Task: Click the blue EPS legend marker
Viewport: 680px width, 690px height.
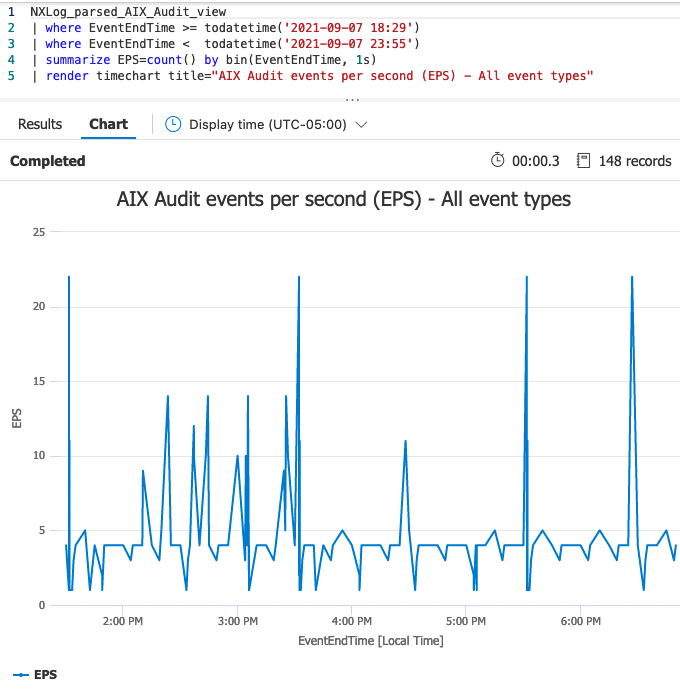Action: tap(20, 675)
